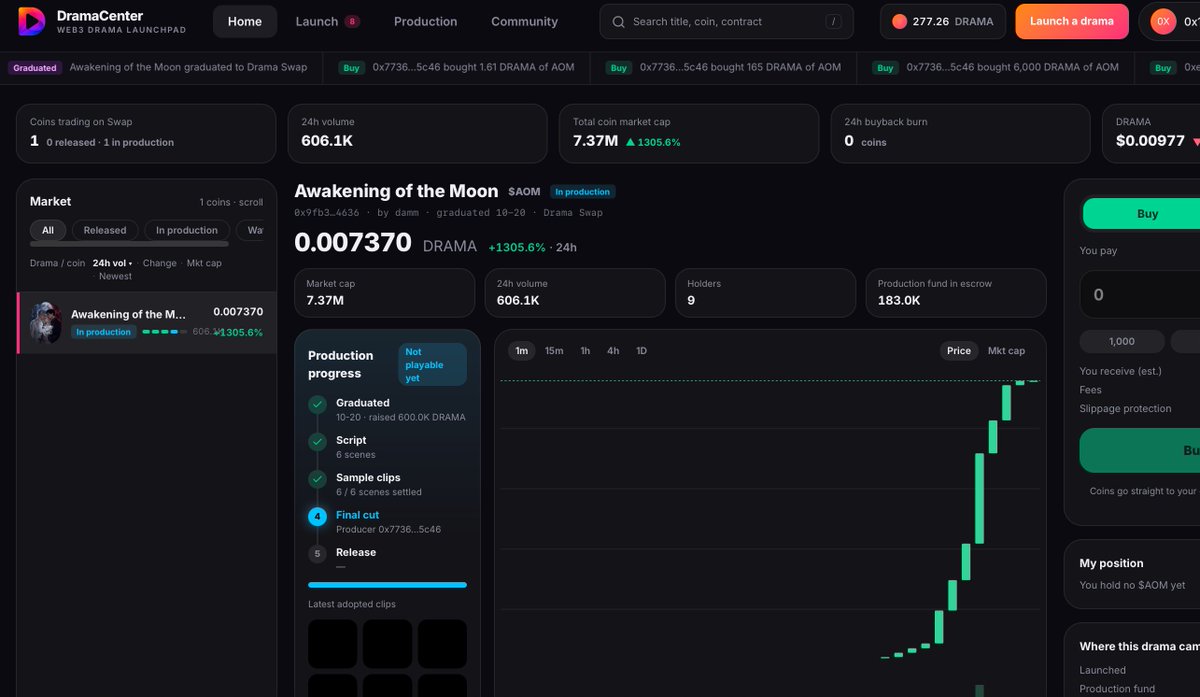Click the market filter horizontal scrollbar
Viewport: 1200px width, 697px height.
pyautogui.click(x=129, y=244)
